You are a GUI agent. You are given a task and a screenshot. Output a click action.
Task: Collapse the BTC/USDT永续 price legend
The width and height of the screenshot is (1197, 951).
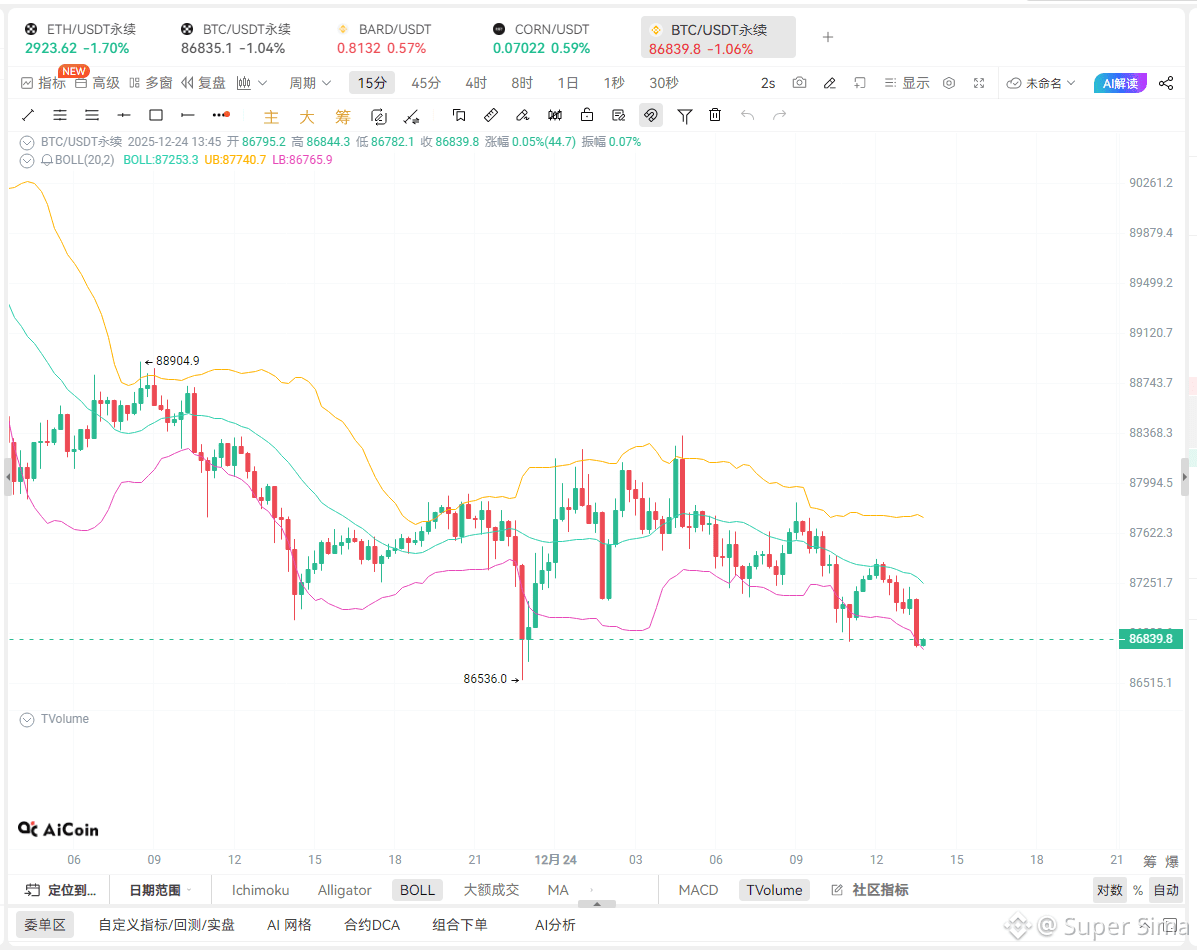click(x=27, y=142)
